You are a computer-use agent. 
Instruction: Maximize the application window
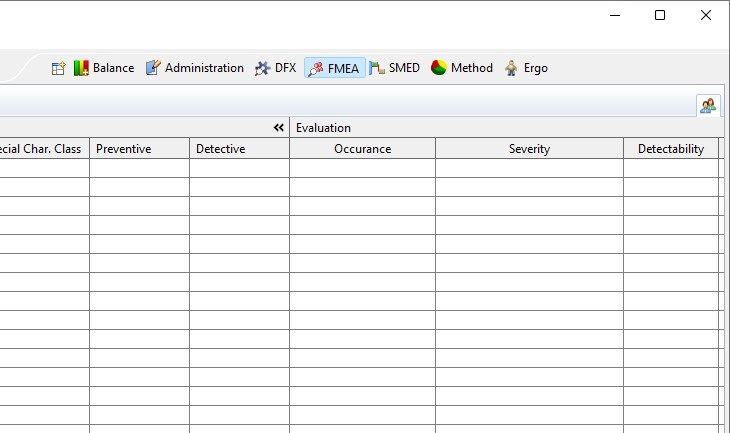point(660,15)
